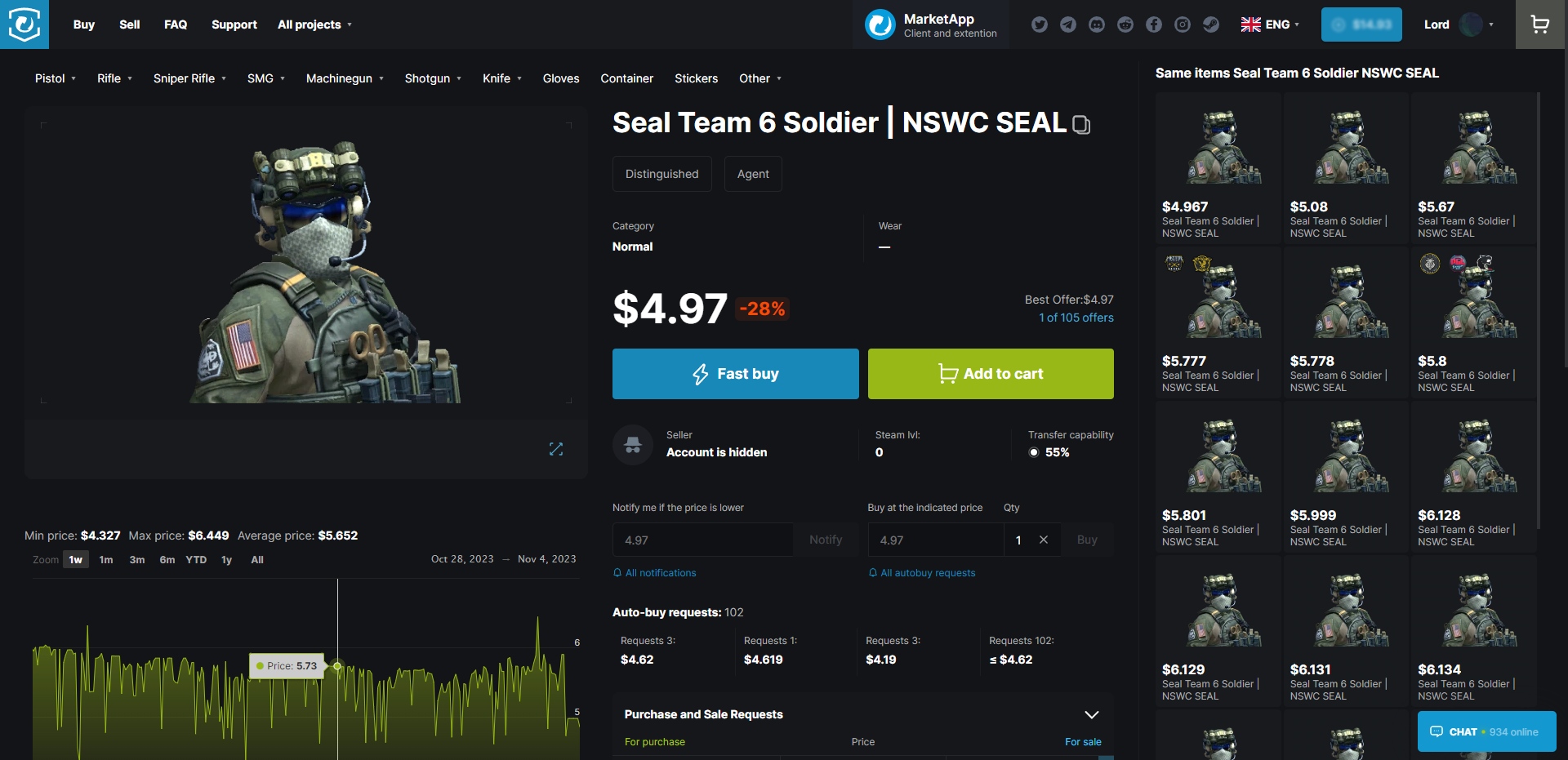Open the Support menu item
The width and height of the screenshot is (1568, 760).
point(234,24)
